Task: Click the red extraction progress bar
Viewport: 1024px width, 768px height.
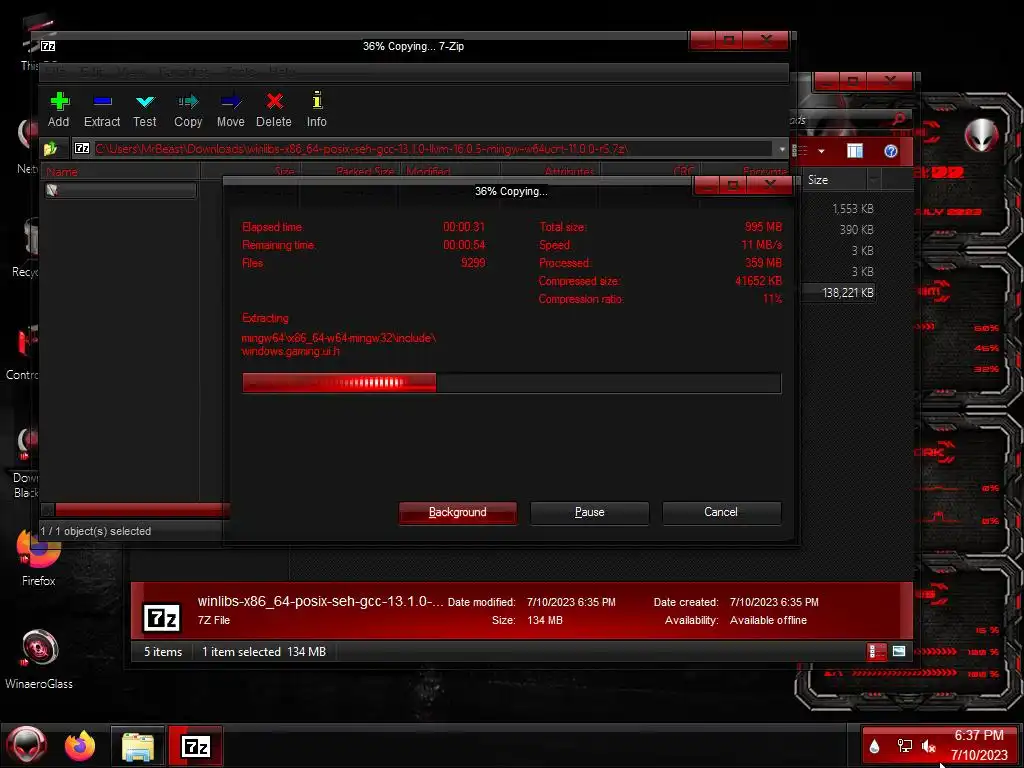Action: pos(511,383)
